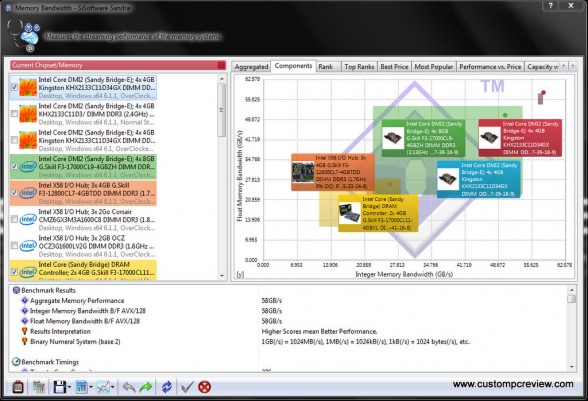
Task: Click the bar chart options toolbar icon
Action: point(81,387)
